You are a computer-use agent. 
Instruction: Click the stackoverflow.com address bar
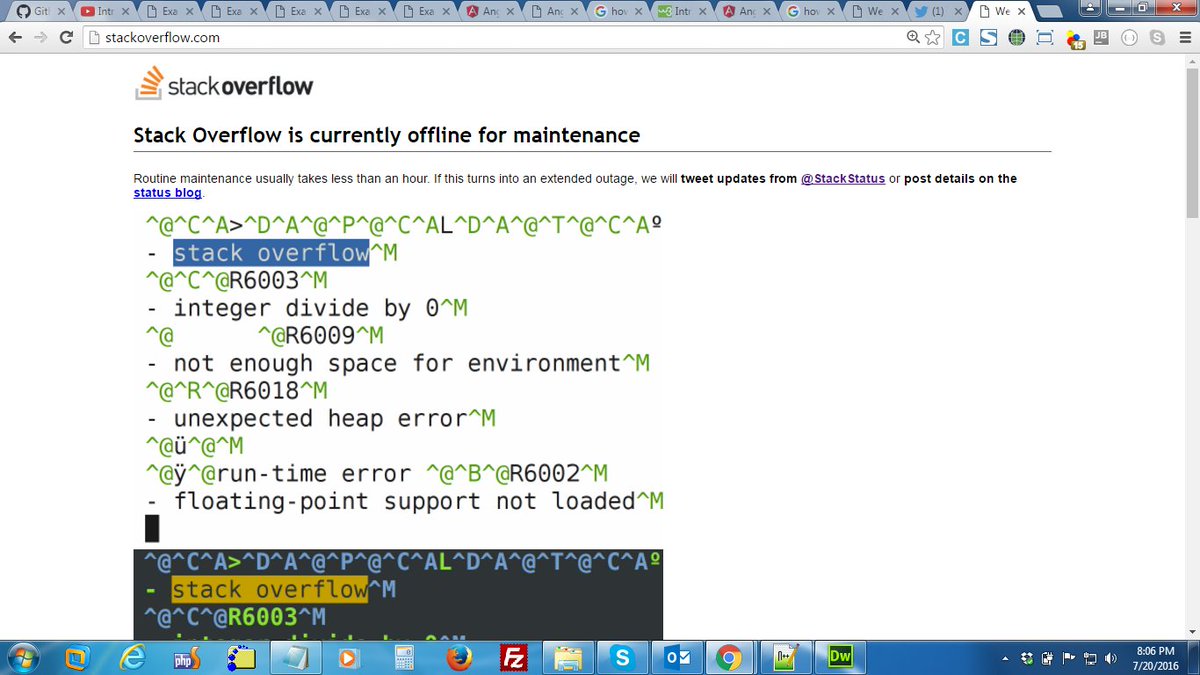(495, 38)
